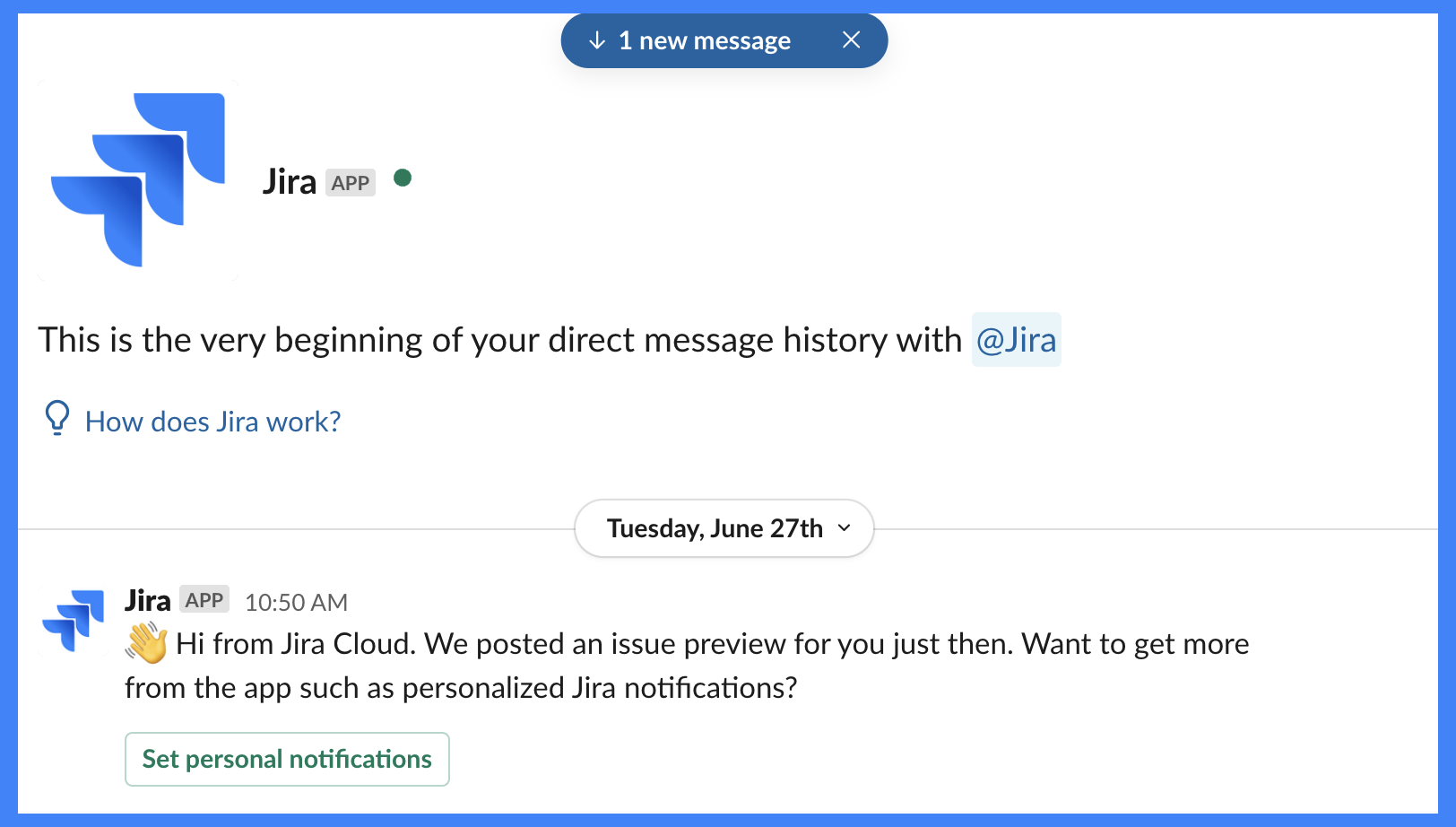
Task: Select the message author name Jira
Action: point(148,599)
